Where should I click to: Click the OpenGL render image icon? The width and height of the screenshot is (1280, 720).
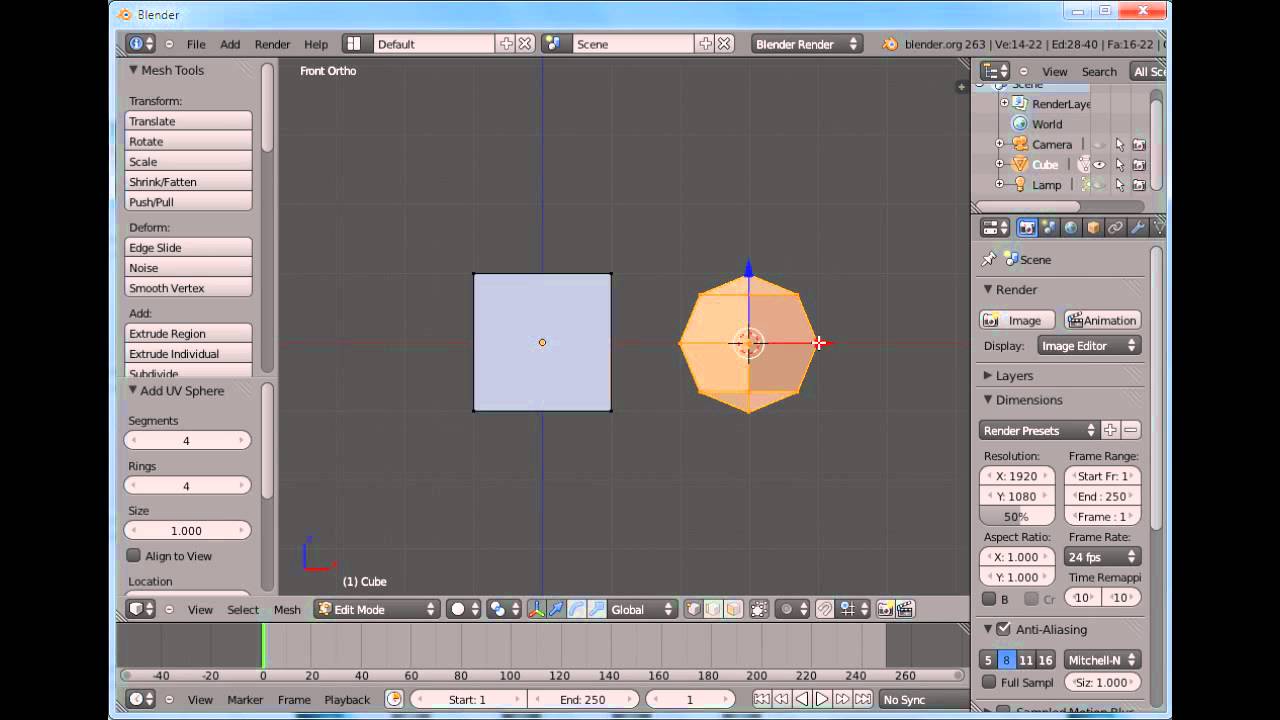[x=885, y=609]
